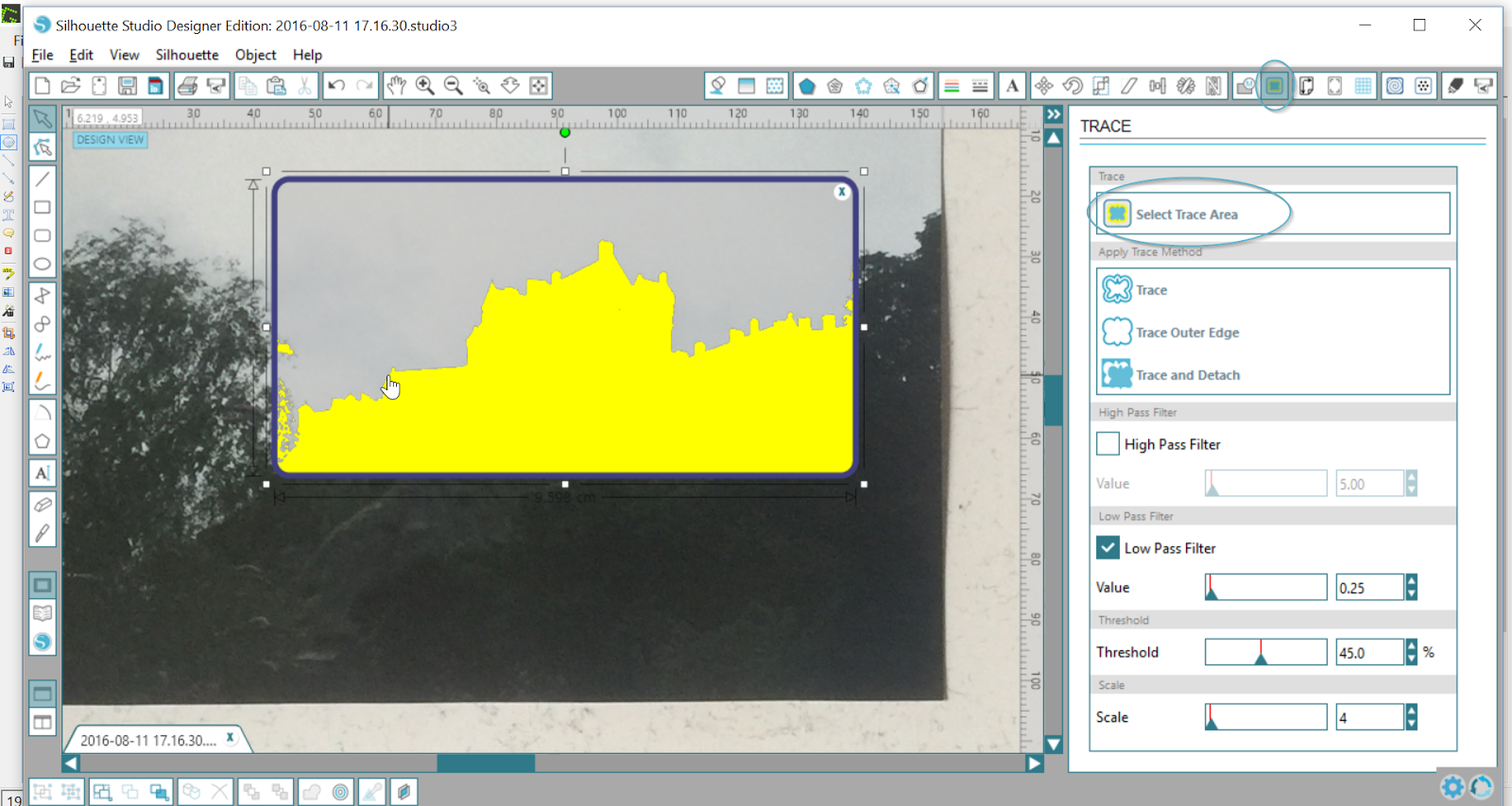
Task: Close the 2016-08-11 document tab
Action: [x=230, y=737]
